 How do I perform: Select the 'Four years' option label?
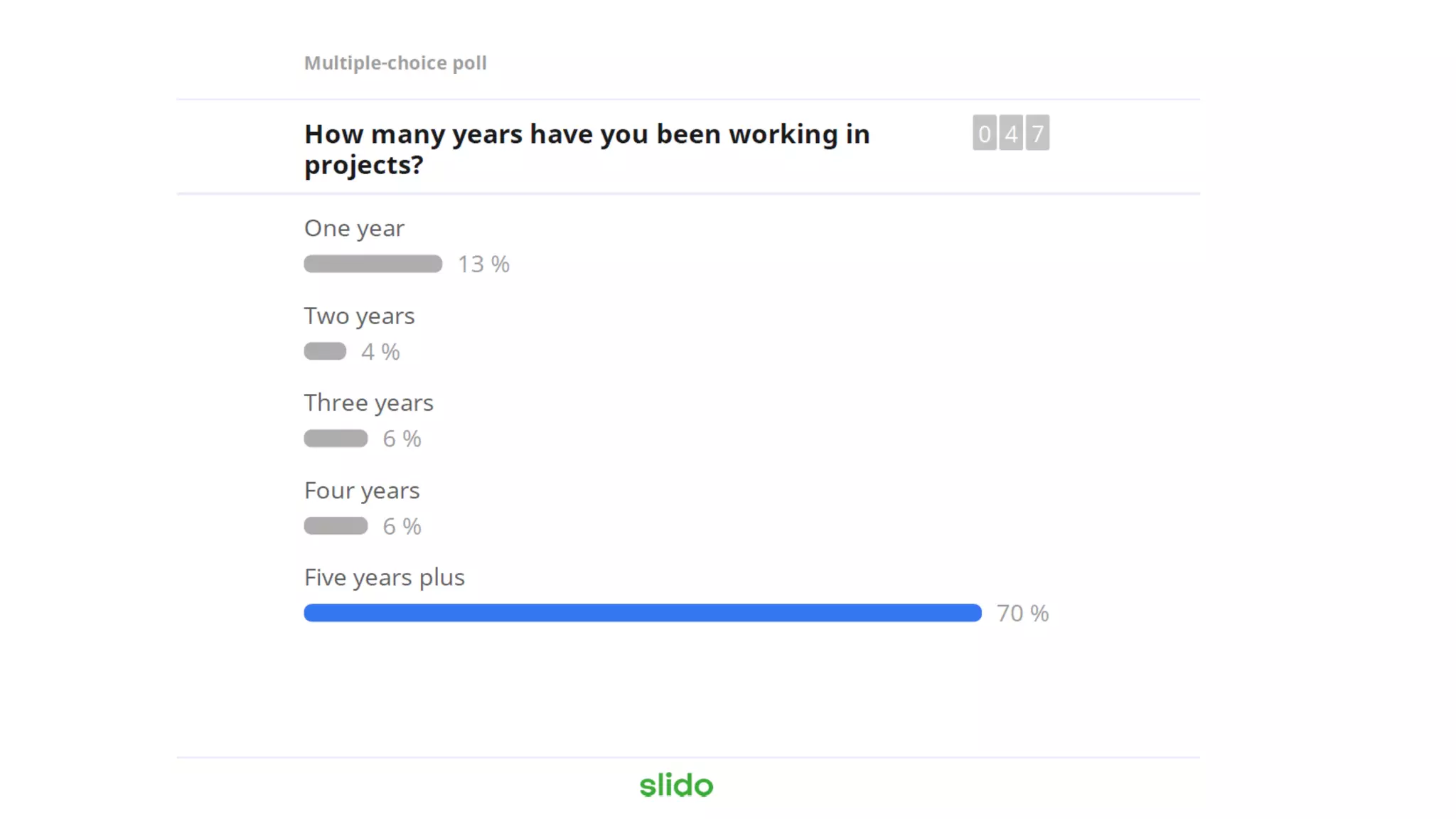click(x=362, y=491)
